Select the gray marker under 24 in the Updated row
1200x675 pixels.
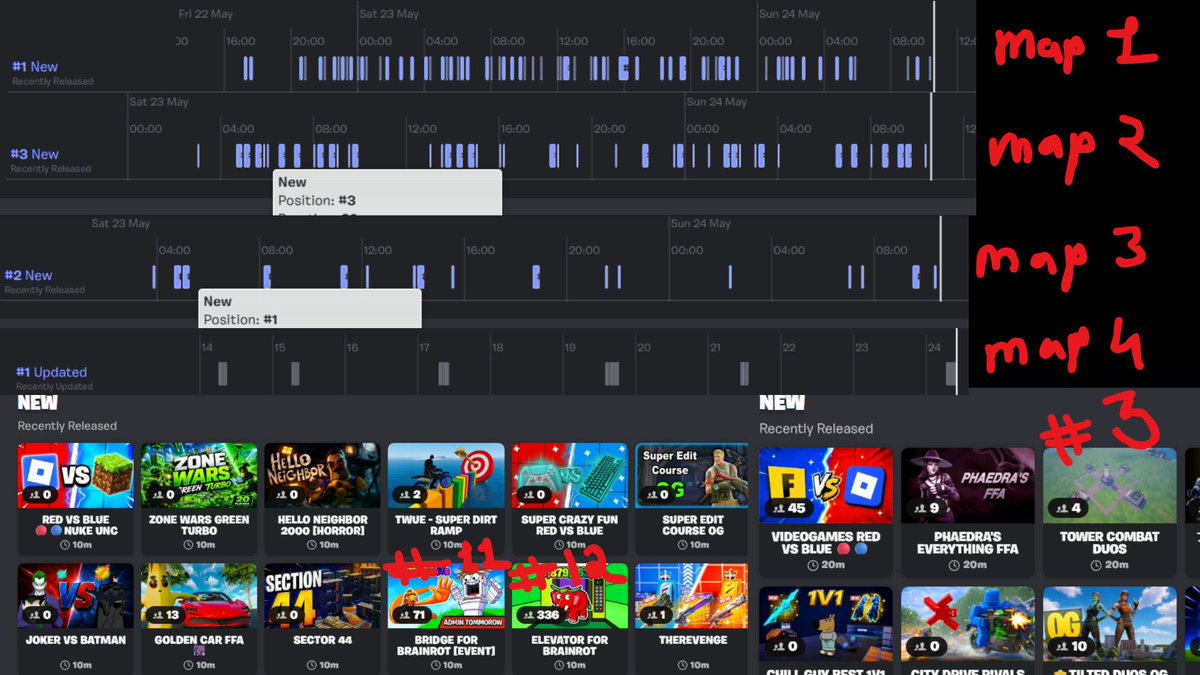pyautogui.click(x=951, y=374)
